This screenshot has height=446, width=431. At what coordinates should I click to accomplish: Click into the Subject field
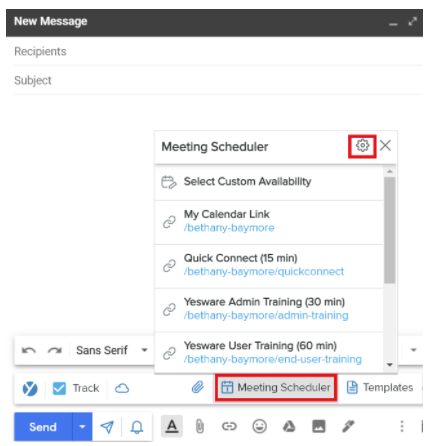click(x=218, y=80)
